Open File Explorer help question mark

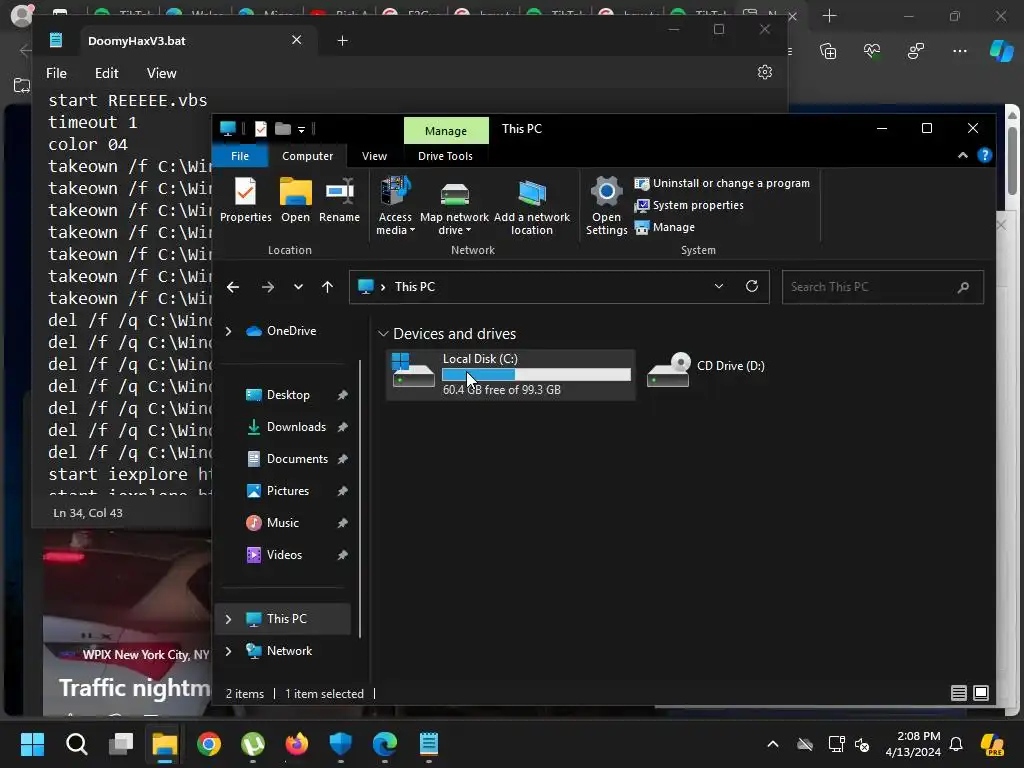click(x=985, y=155)
